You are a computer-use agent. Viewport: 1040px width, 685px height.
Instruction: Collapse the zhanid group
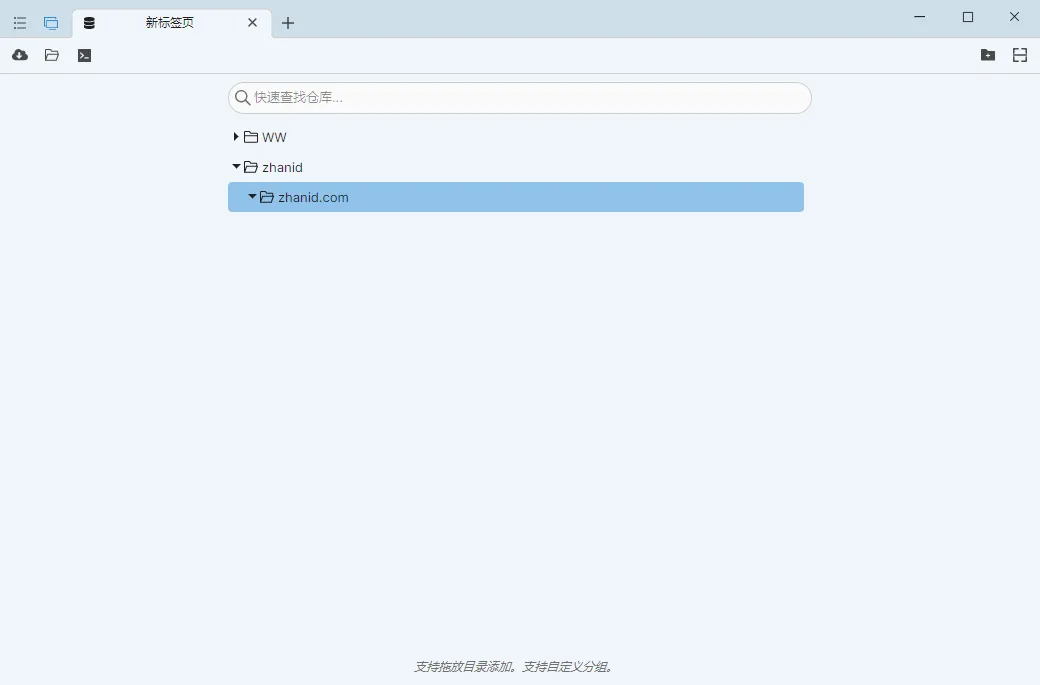click(x=236, y=167)
